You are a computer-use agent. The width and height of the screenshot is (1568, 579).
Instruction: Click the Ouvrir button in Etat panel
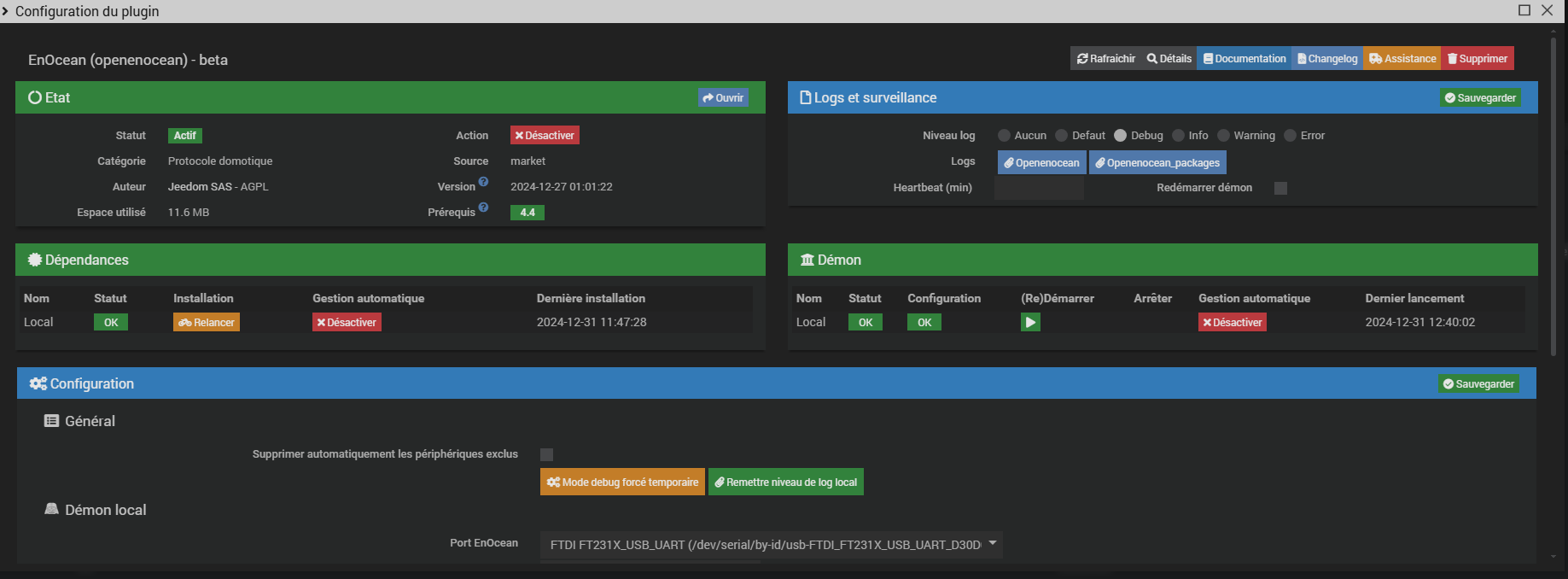(723, 98)
